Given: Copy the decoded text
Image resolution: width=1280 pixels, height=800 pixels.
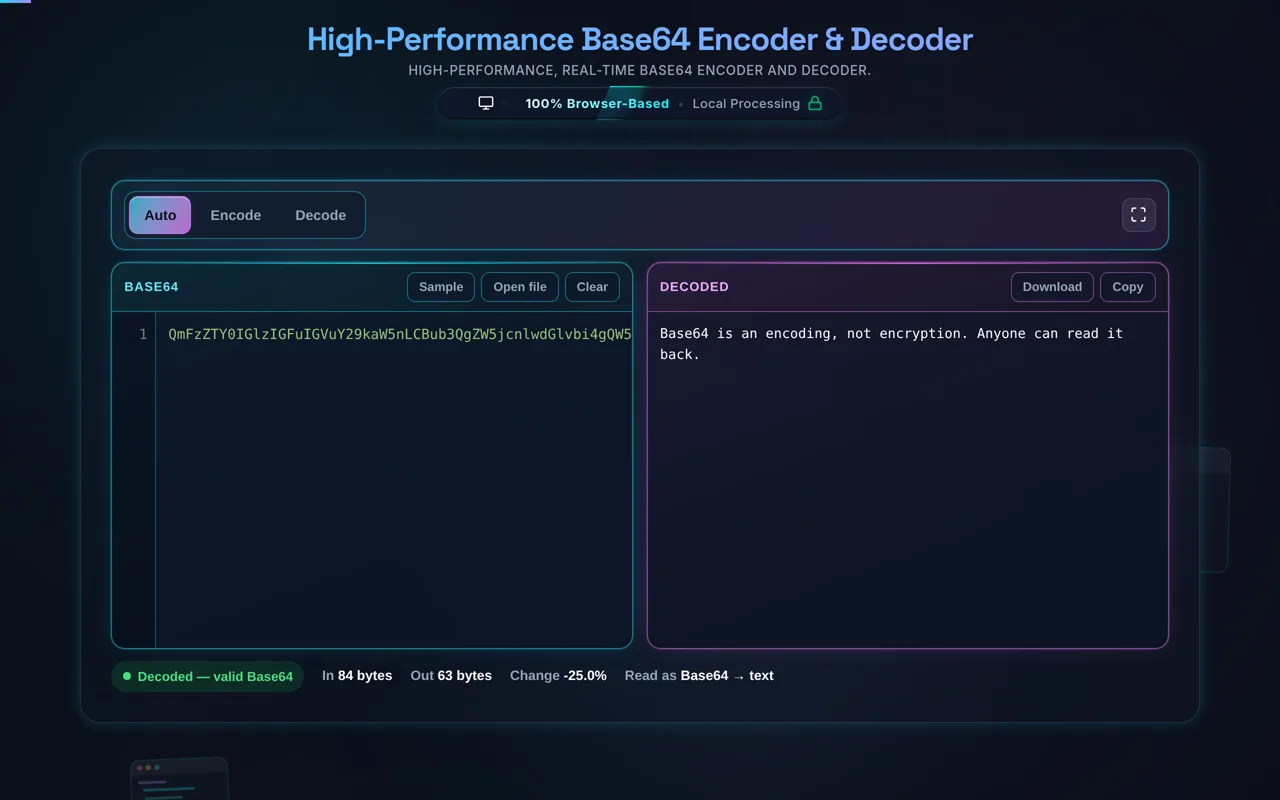Looking at the screenshot, I should tap(1128, 287).
